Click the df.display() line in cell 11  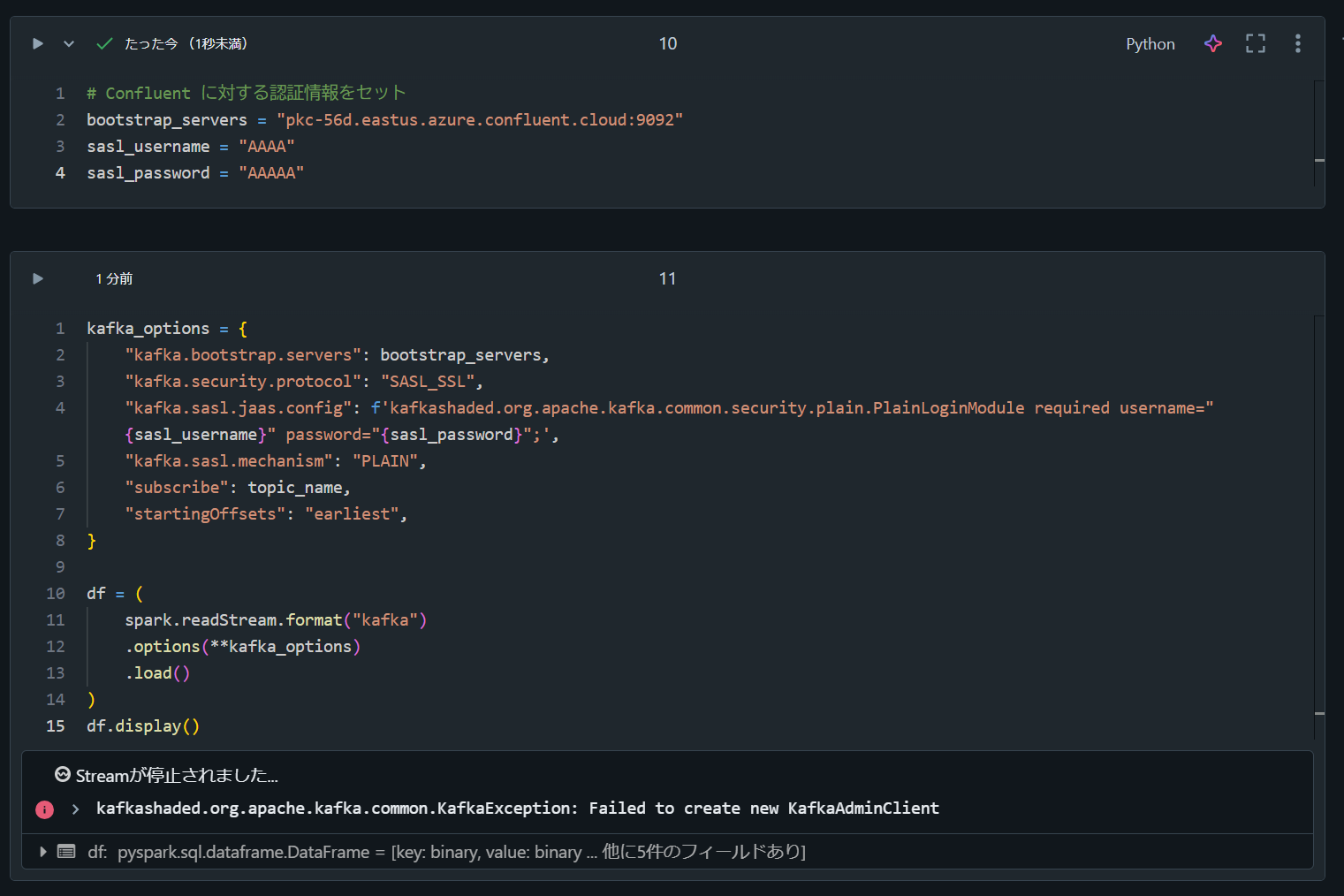[143, 725]
